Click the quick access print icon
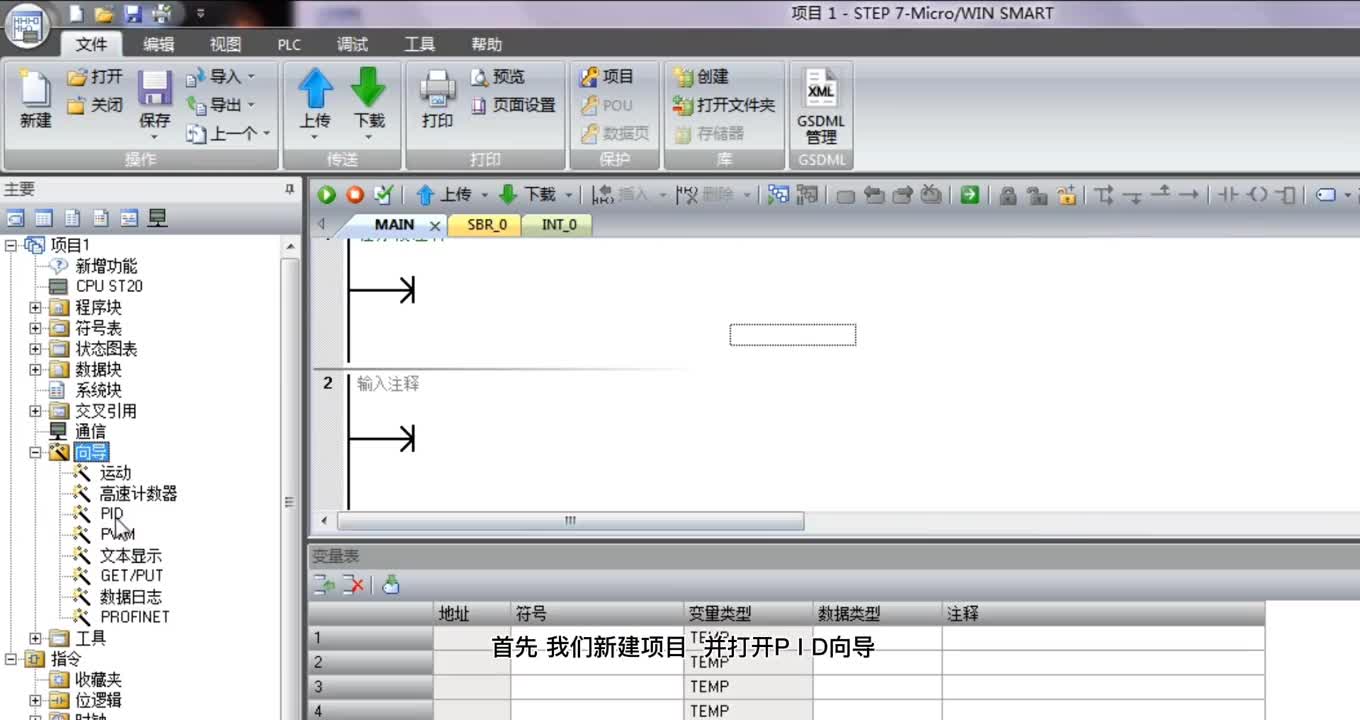 point(161,14)
